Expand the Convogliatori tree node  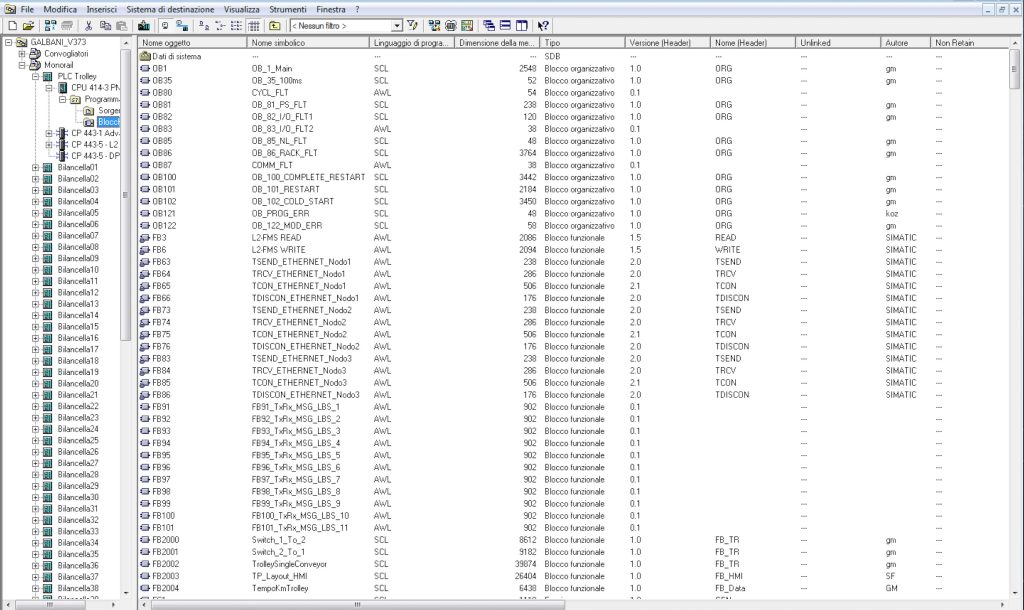(x=22, y=54)
